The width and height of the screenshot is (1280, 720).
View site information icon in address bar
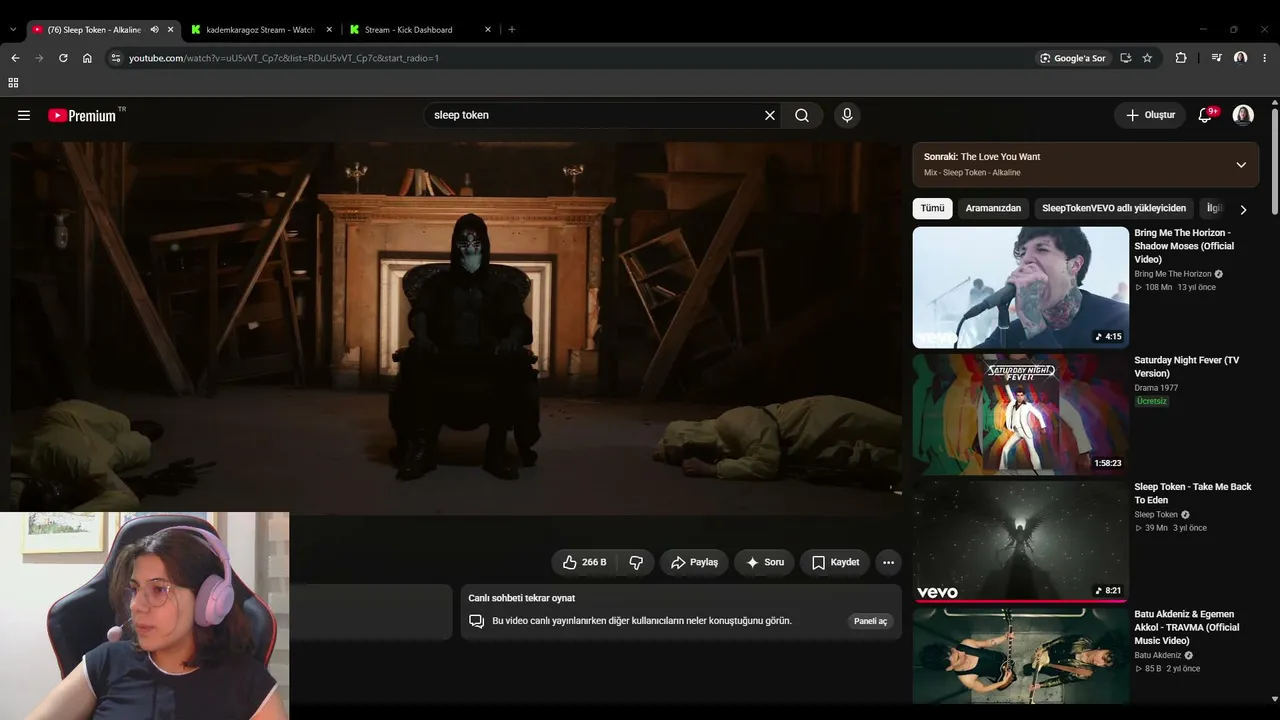(116, 58)
